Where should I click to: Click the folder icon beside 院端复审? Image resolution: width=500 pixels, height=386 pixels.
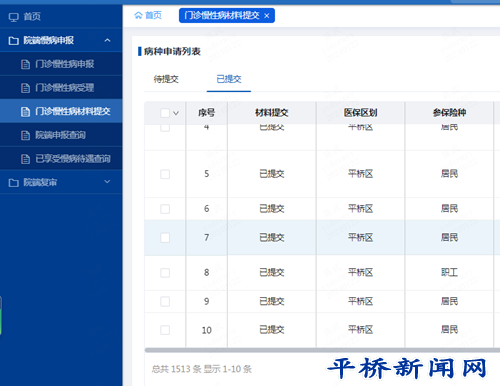[14, 183]
